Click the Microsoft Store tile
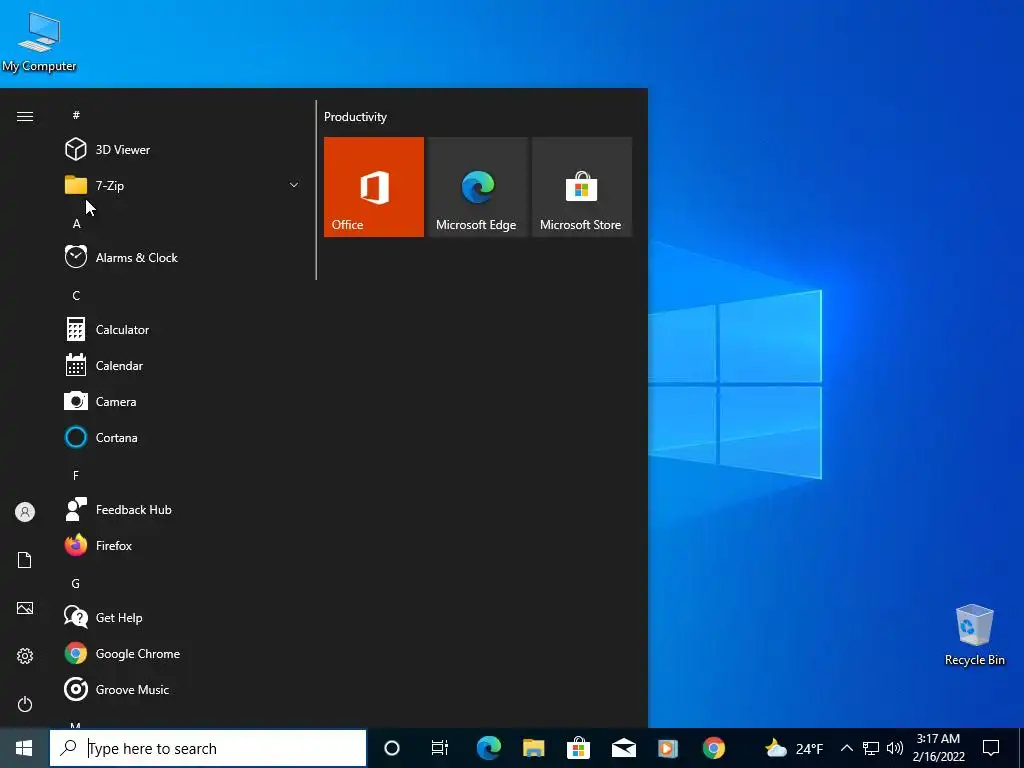The width and height of the screenshot is (1024, 768). [582, 187]
